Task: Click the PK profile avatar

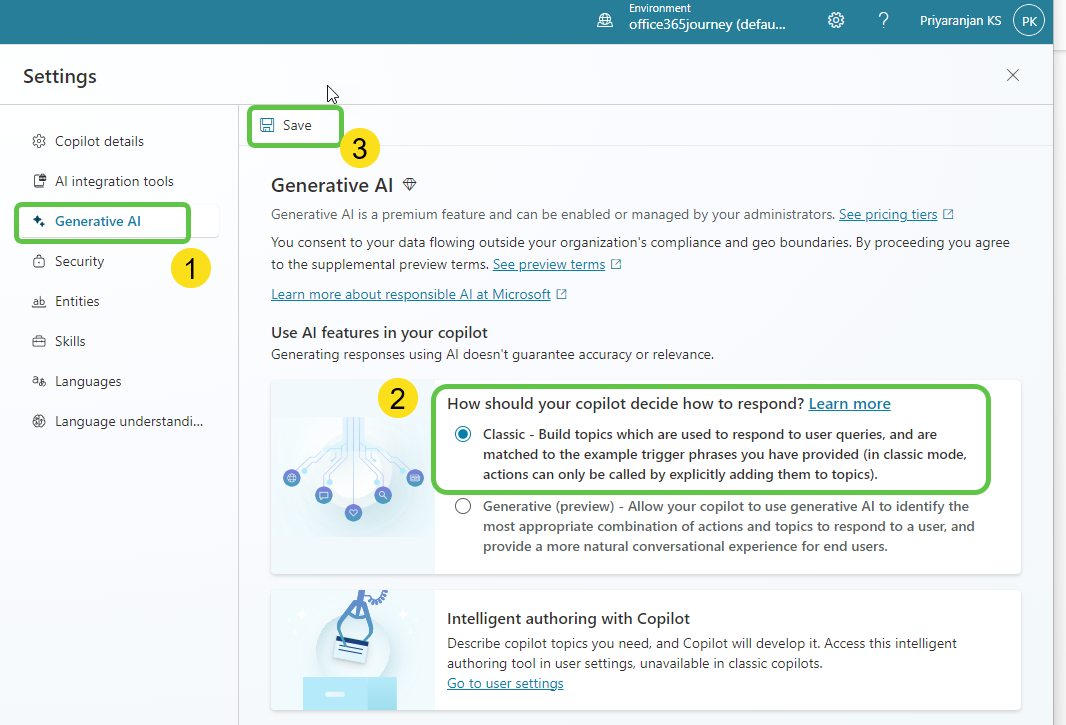Action: [1029, 19]
